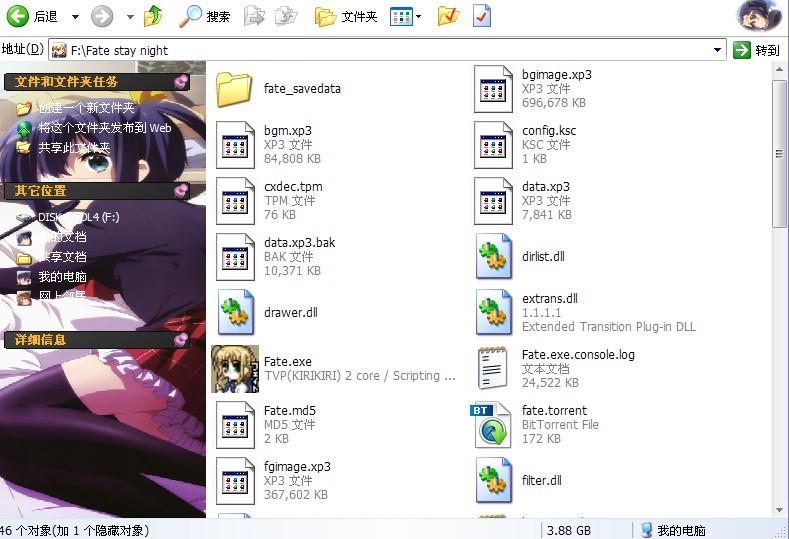Click the gray Forward arrow button

coord(102,16)
